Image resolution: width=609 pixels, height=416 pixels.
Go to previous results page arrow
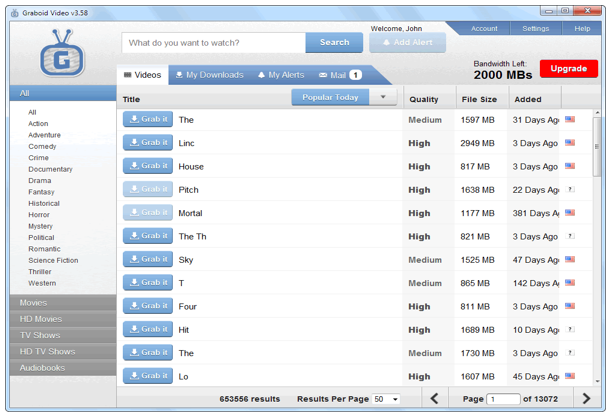pos(434,399)
